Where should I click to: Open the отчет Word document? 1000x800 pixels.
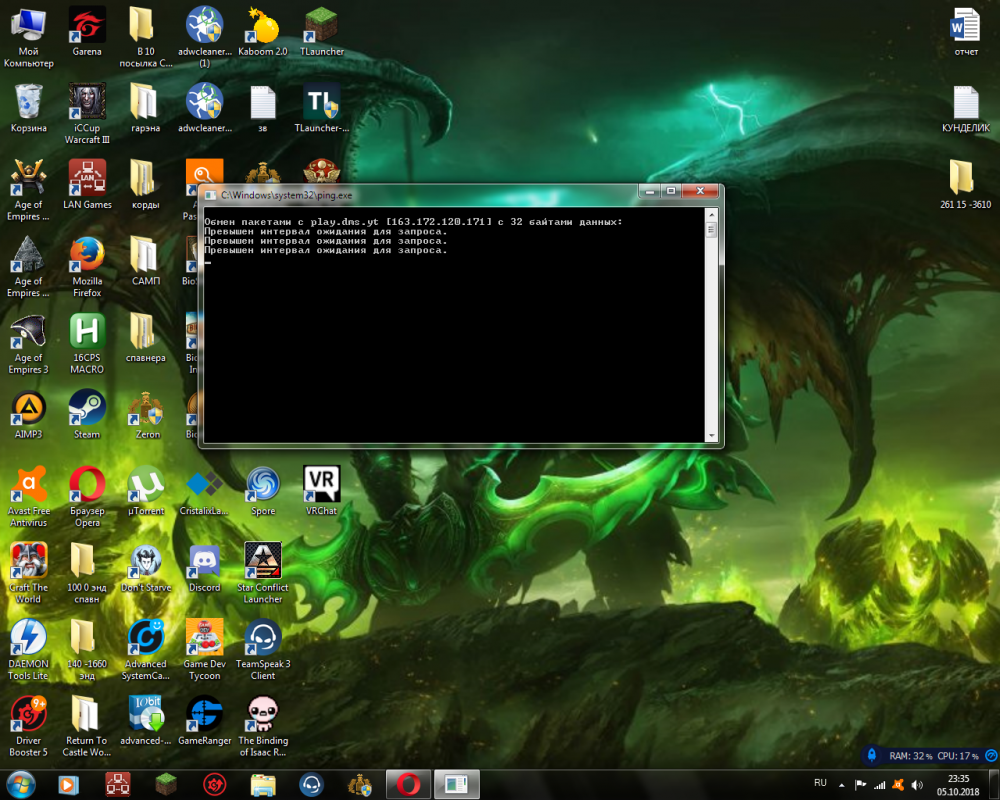click(966, 26)
